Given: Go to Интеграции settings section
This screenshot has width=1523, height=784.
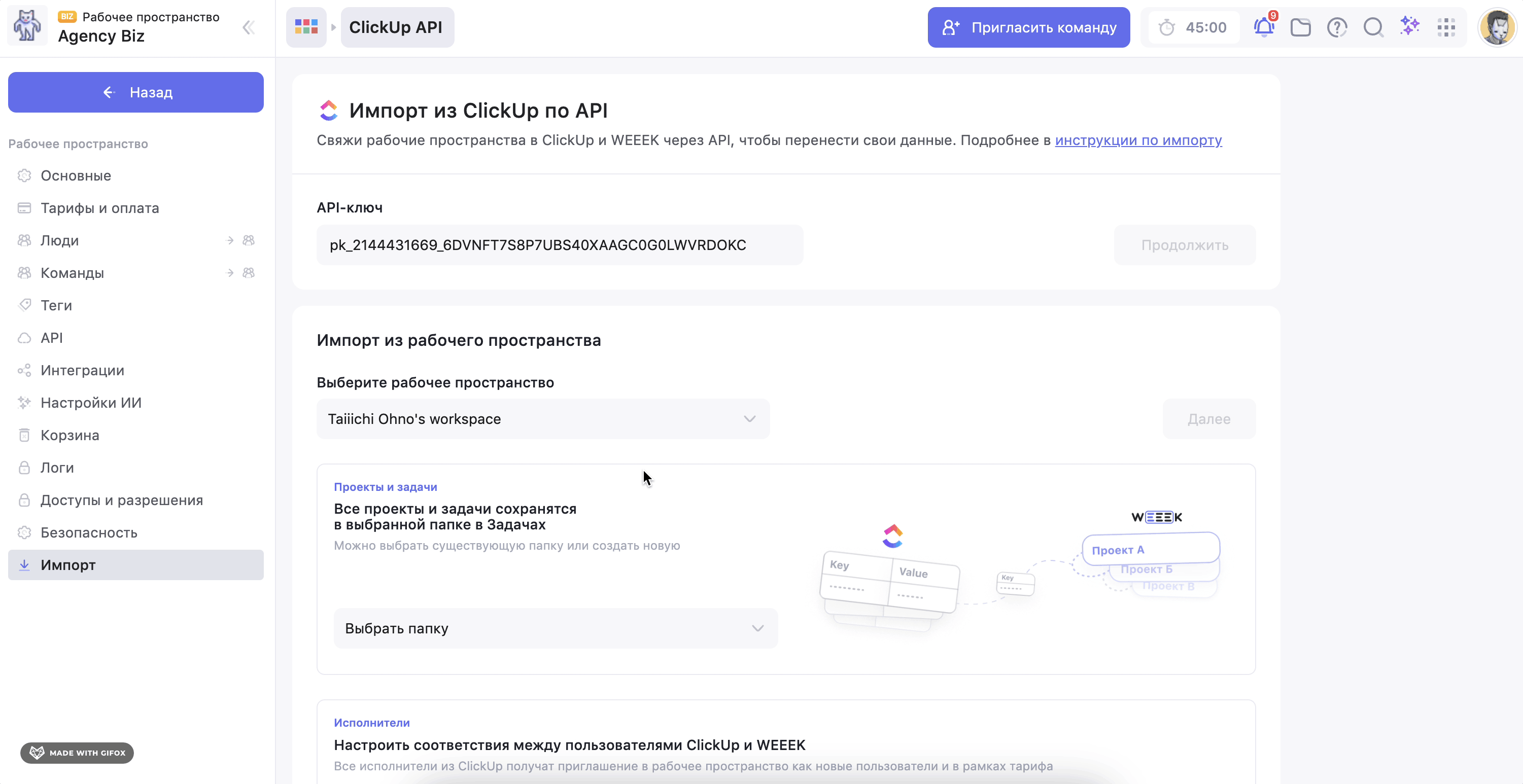Looking at the screenshot, I should pos(82,370).
